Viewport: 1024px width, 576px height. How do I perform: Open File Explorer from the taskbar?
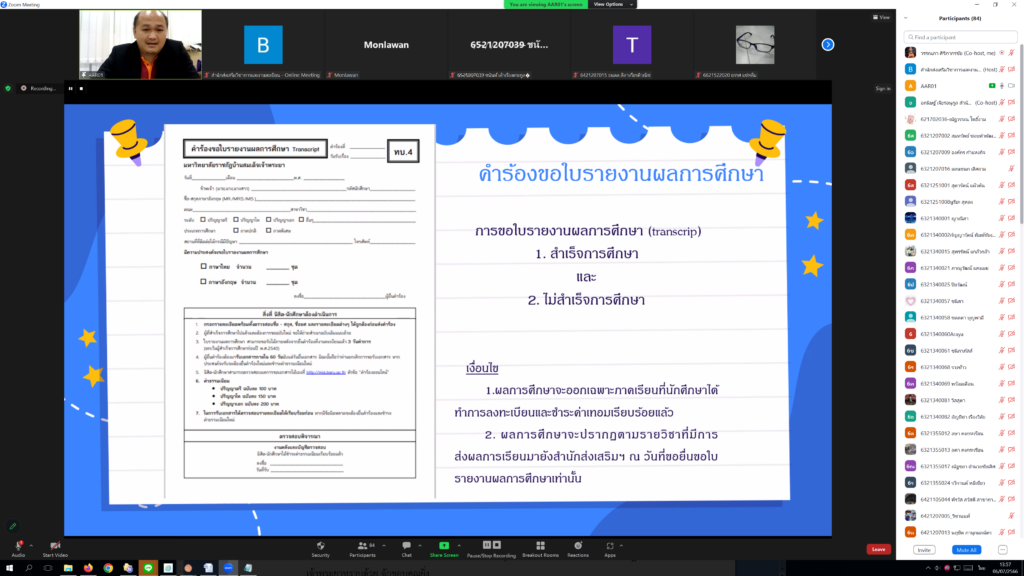point(68,568)
